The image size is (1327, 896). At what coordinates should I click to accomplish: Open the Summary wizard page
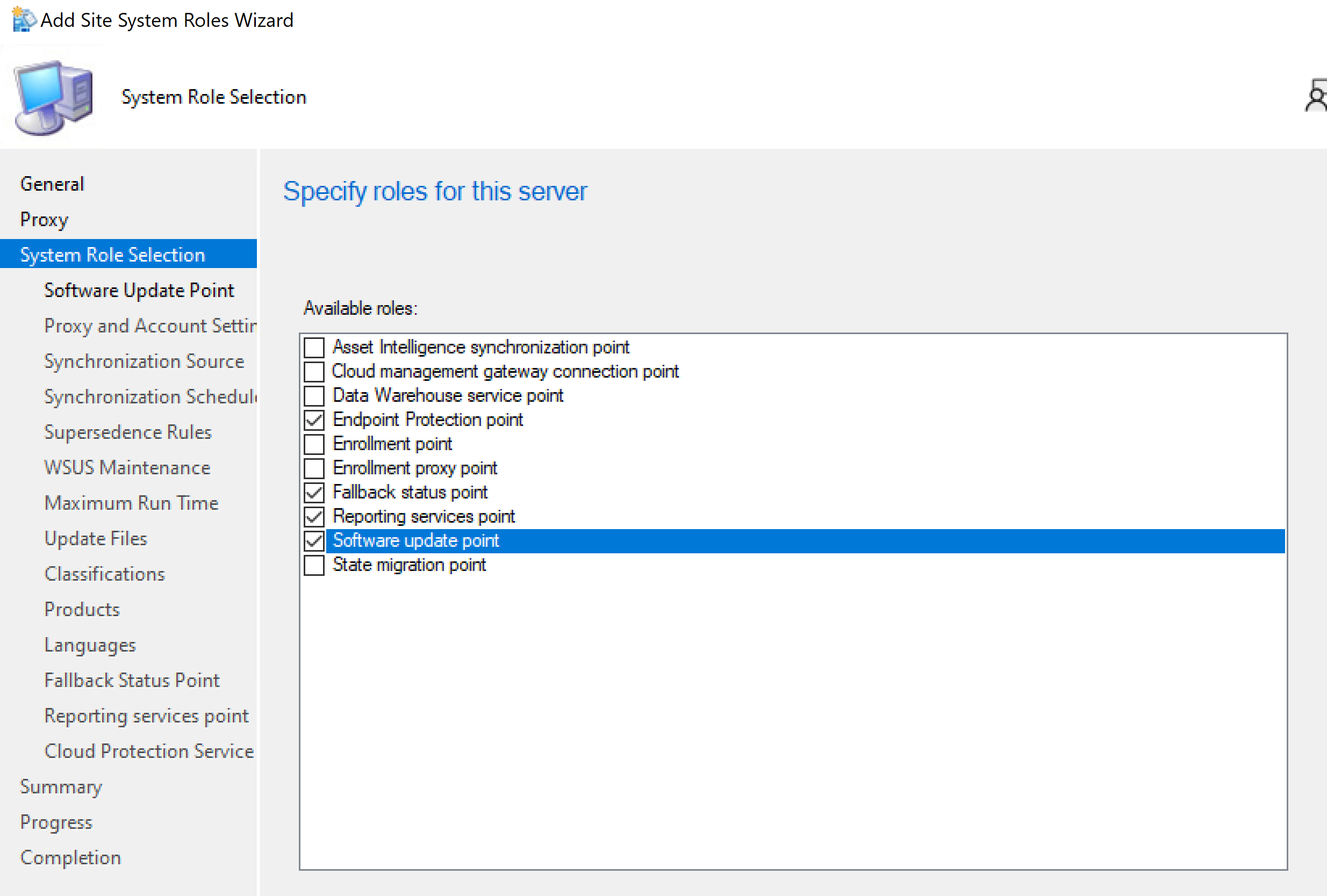point(61,787)
